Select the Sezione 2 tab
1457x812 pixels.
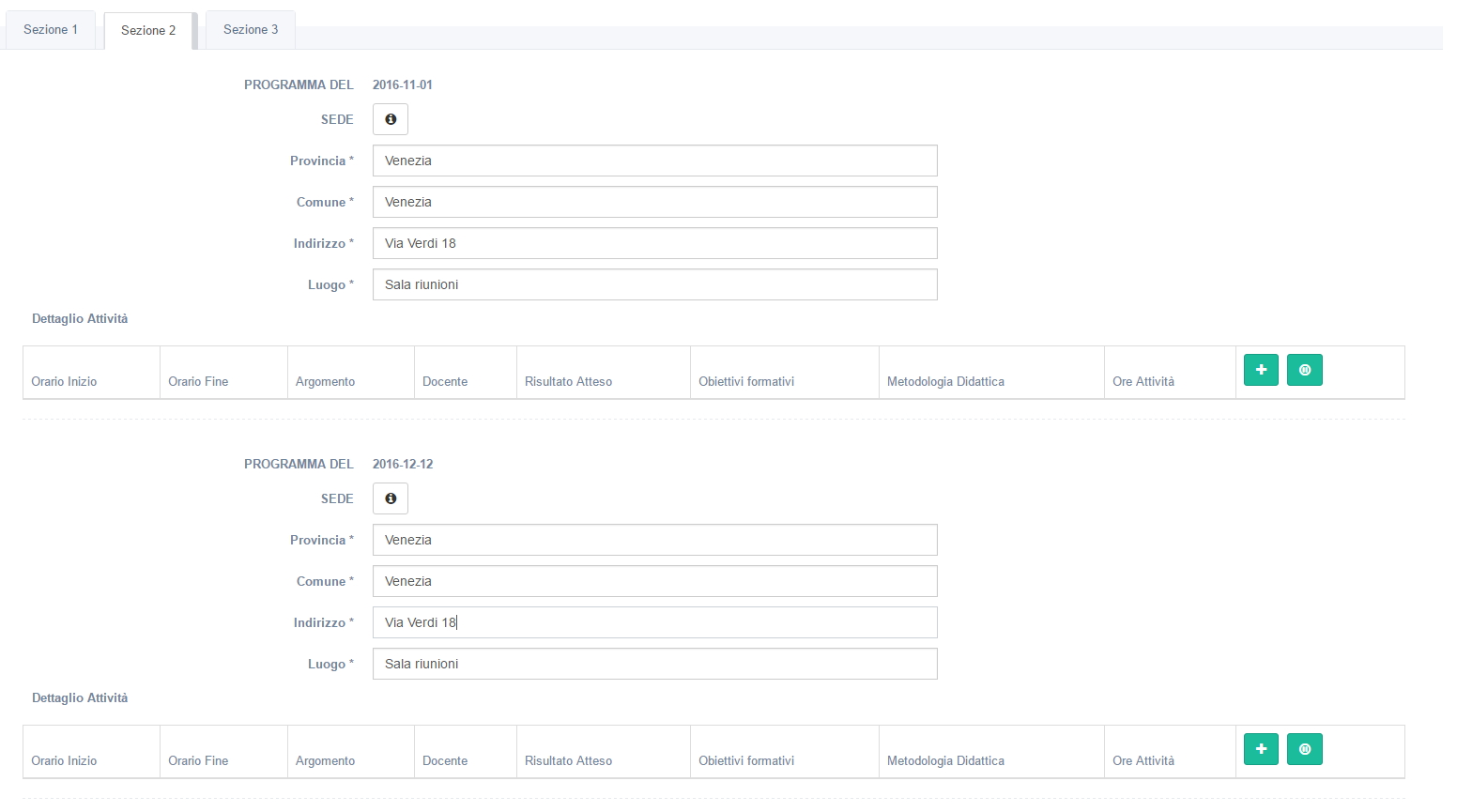pyautogui.click(x=148, y=30)
